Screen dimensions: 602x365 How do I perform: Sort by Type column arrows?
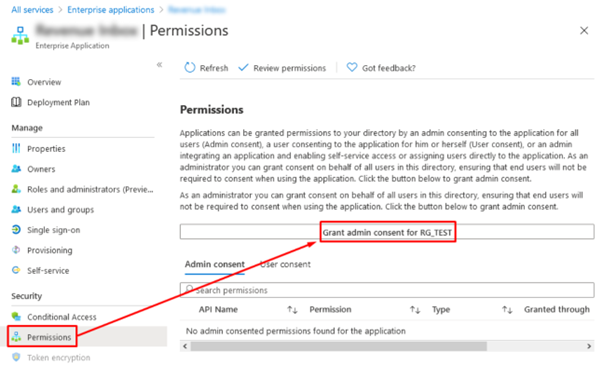tap(507, 310)
